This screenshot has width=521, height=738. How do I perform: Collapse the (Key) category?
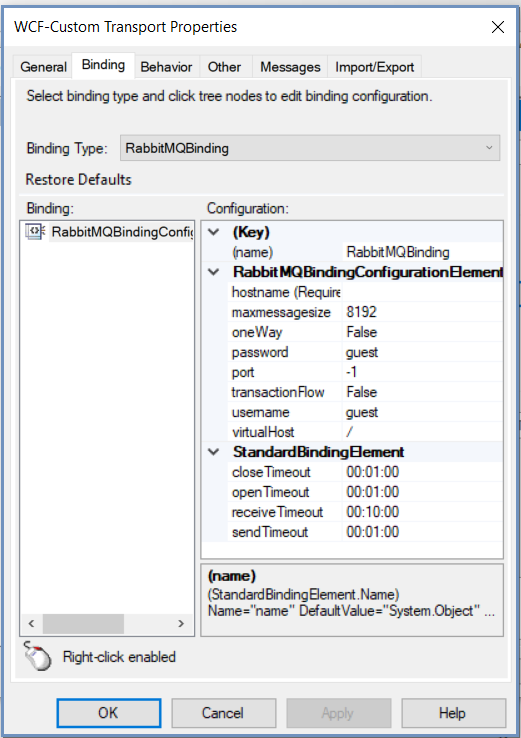pos(214,232)
